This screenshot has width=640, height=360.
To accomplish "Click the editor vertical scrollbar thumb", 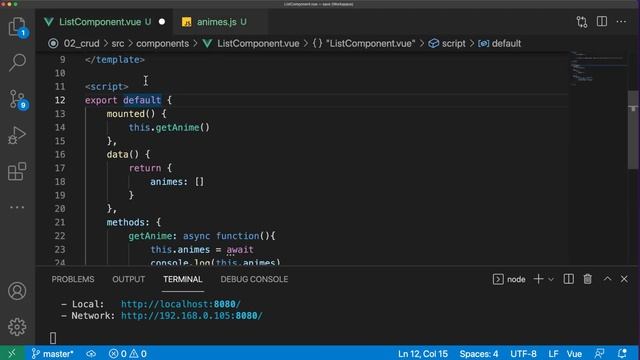I will point(633,129).
